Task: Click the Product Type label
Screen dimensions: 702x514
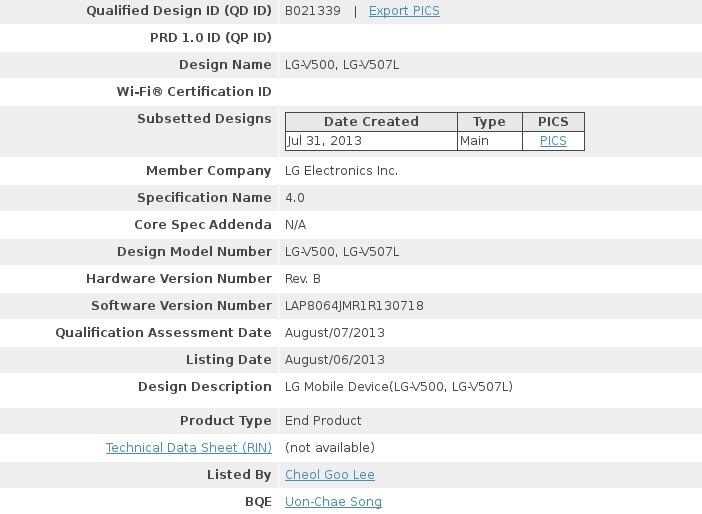Action: (x=226, y=421)
